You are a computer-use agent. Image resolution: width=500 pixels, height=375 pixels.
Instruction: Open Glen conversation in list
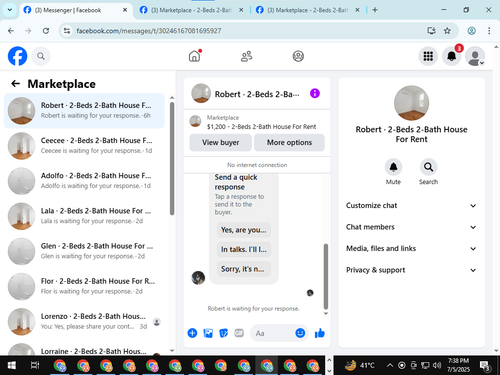tap(84, 251)
